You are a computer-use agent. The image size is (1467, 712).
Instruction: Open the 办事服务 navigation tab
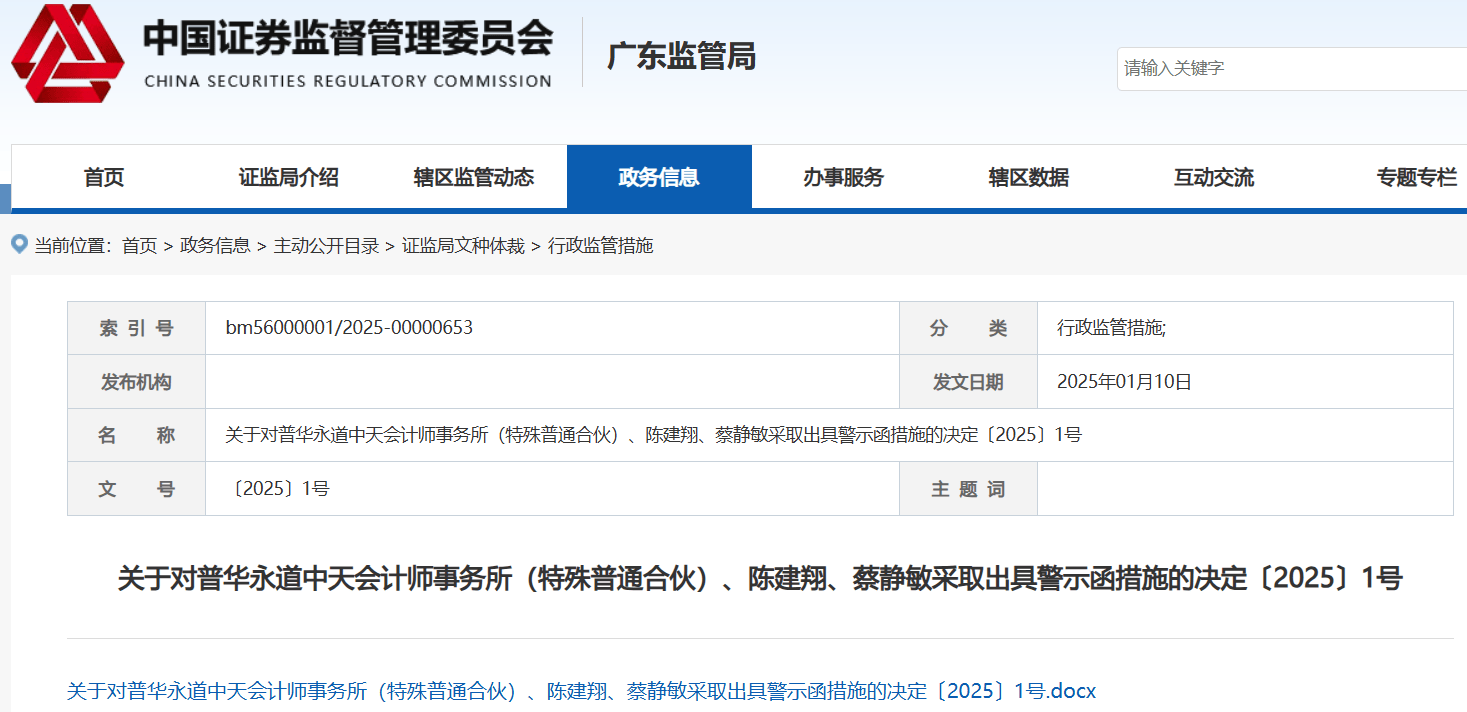click(844, 178)
